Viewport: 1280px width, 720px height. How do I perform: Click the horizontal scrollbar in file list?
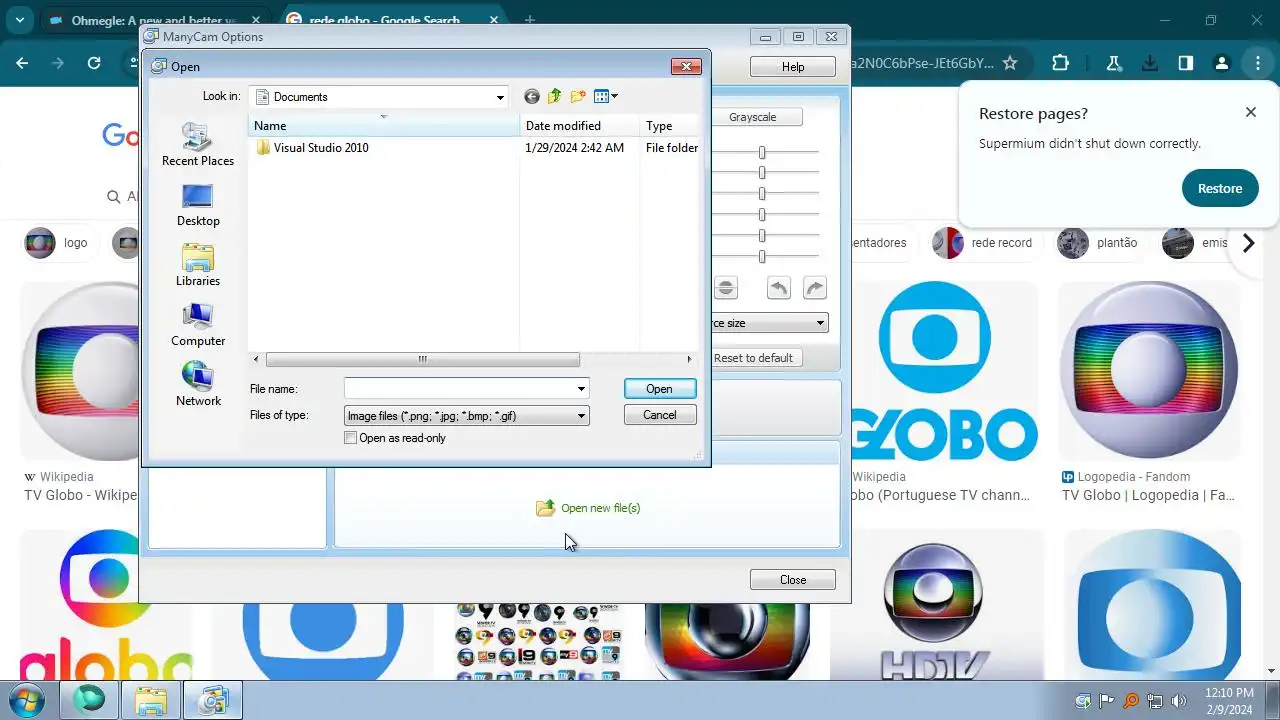[x=423, y=360]
